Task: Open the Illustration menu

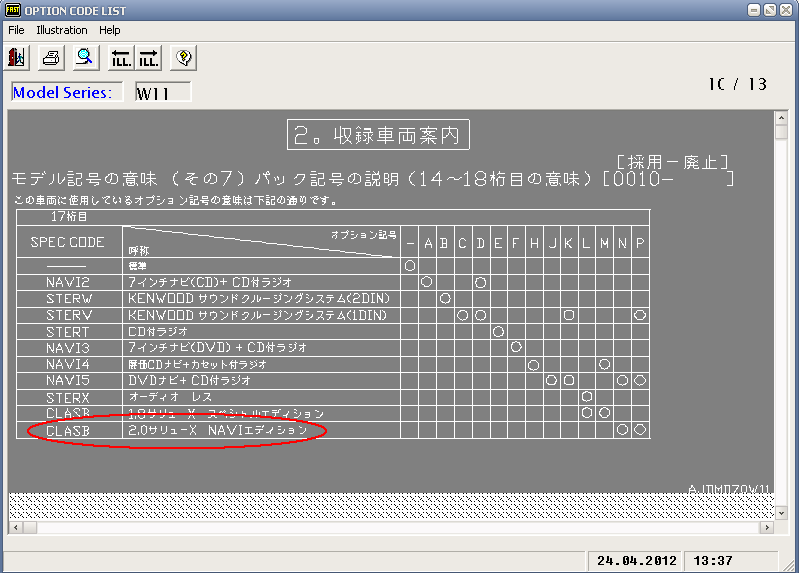Action: (62, 30)
